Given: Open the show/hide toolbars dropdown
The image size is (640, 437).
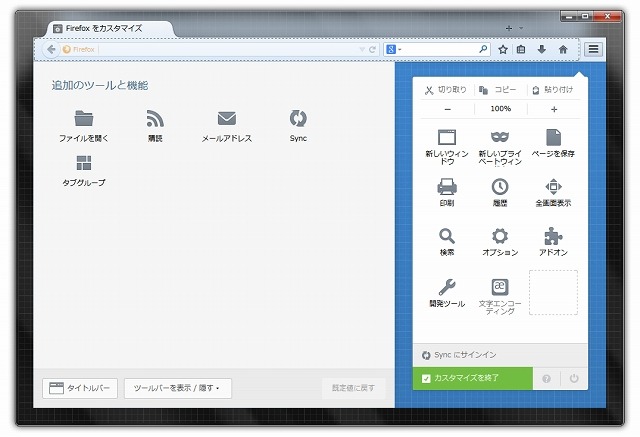Looking at the screenshot, I should [178, 388].
